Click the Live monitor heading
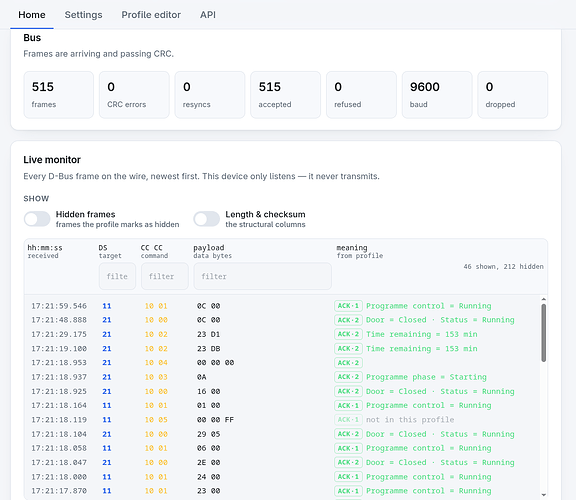This screenshot has width=576, height=500. pos(52,160)
